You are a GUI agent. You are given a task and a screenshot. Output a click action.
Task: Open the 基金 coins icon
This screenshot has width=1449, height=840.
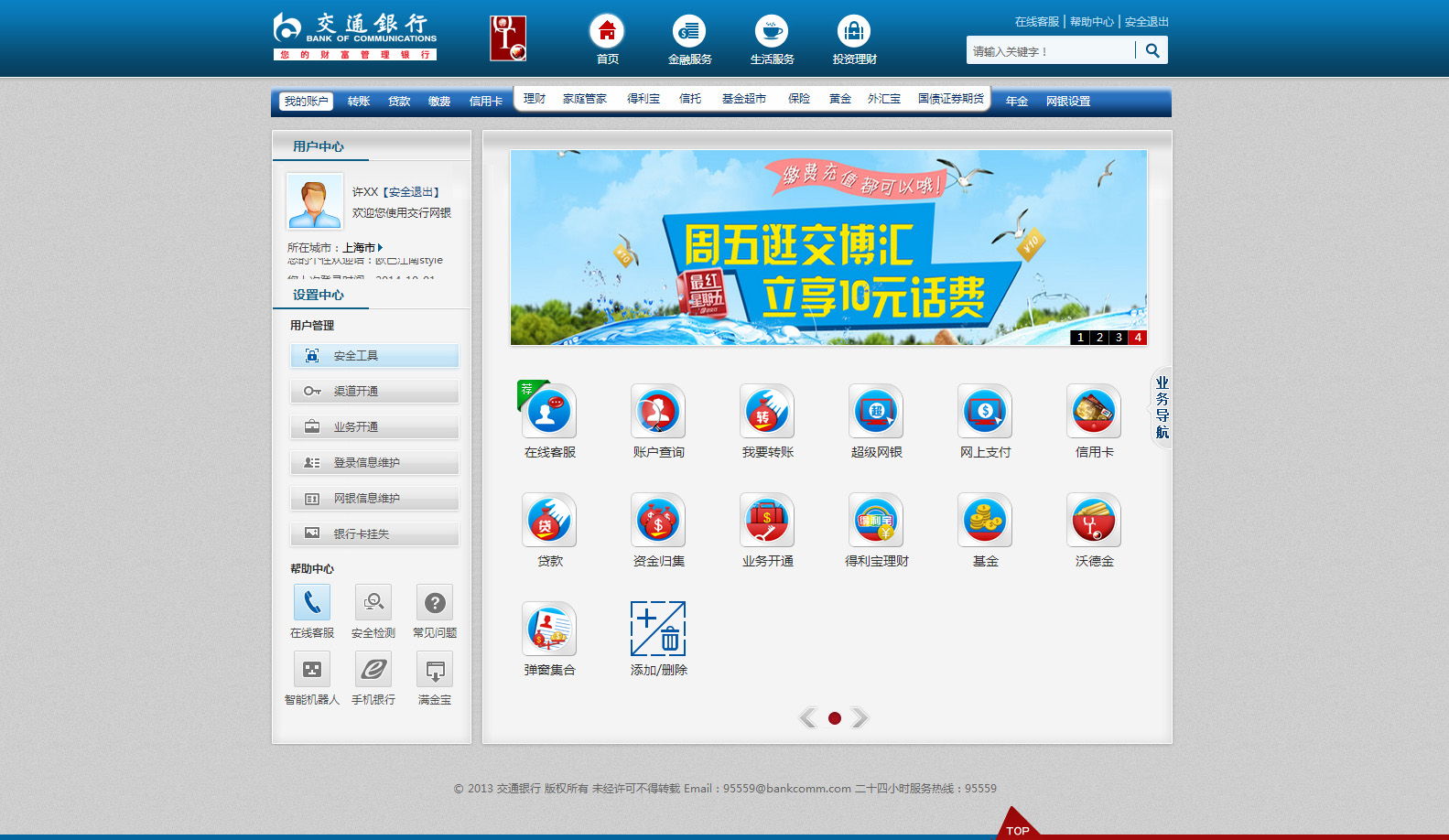tap(985, 520)
